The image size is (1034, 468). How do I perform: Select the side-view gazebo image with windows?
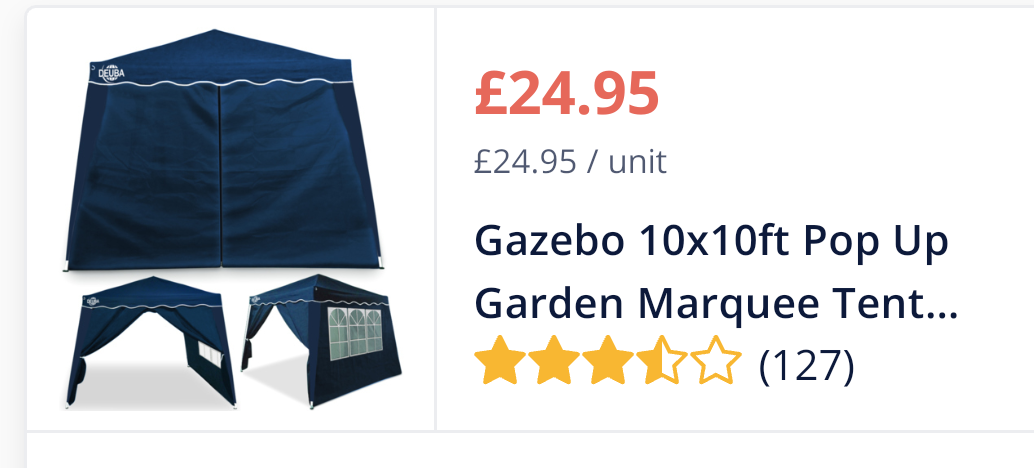tap(321, 341)
